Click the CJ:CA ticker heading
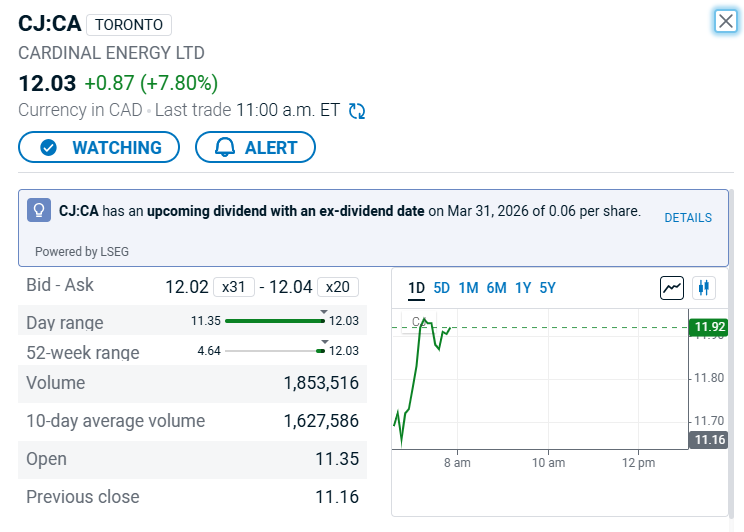Screen dimensions: 744x532 (x=49, y=24)
